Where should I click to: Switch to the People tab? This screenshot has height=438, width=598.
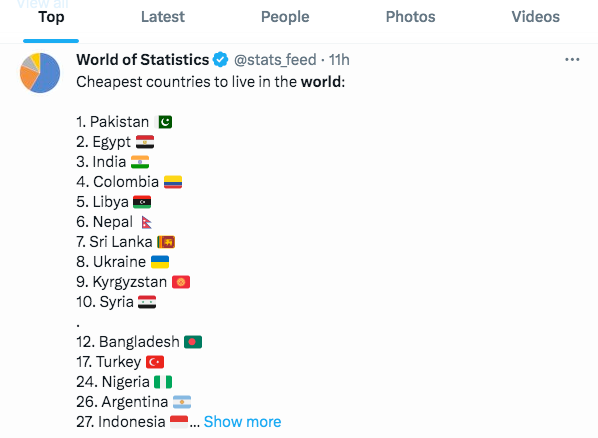(x=285, y=17)
